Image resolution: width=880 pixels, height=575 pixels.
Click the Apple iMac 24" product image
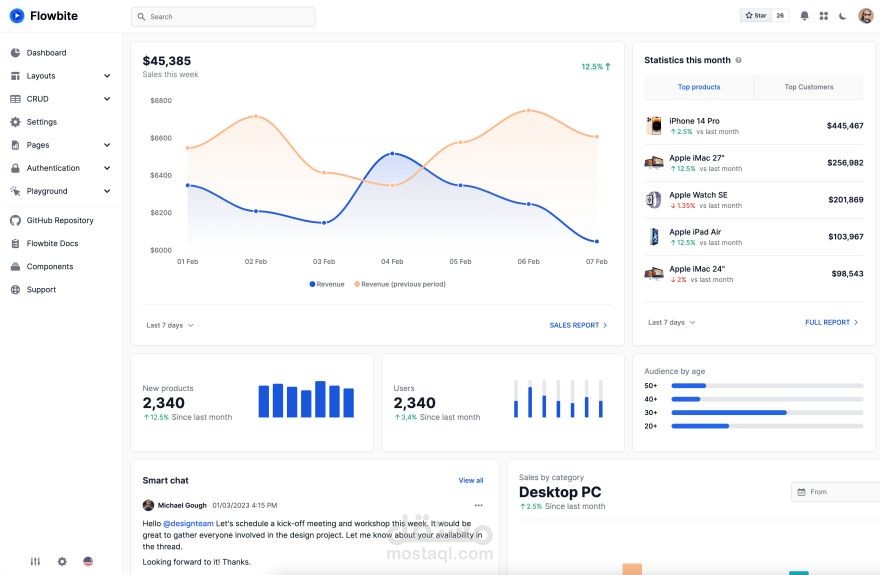pos(653,274)
